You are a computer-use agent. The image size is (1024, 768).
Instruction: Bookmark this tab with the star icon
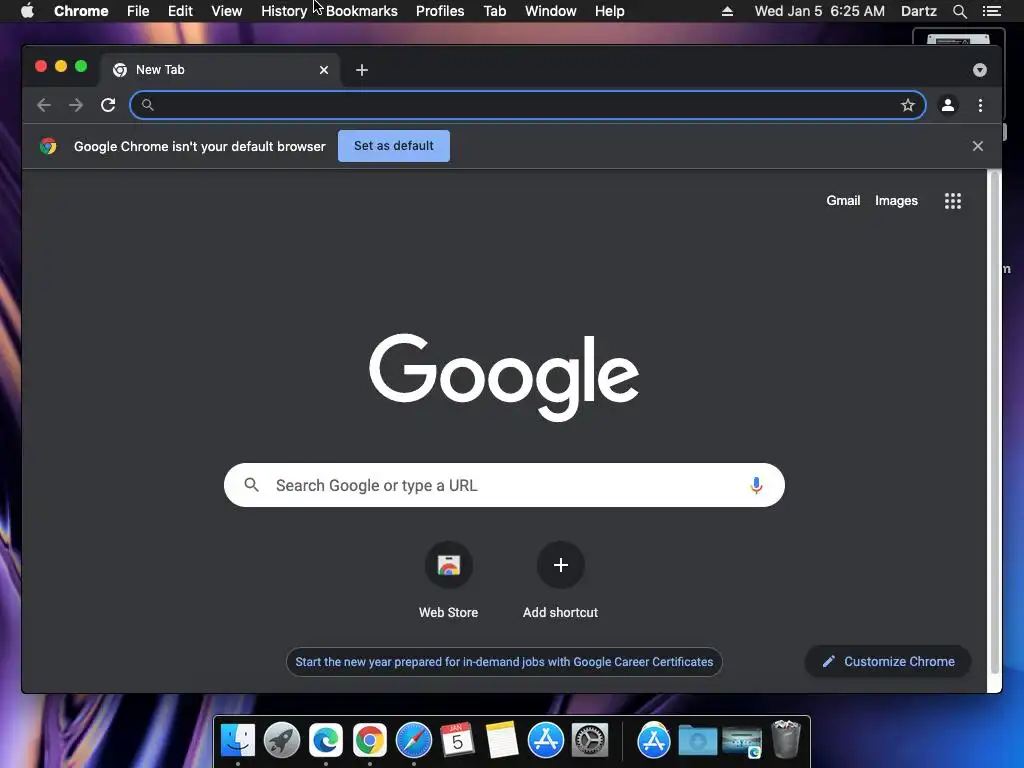908,105
